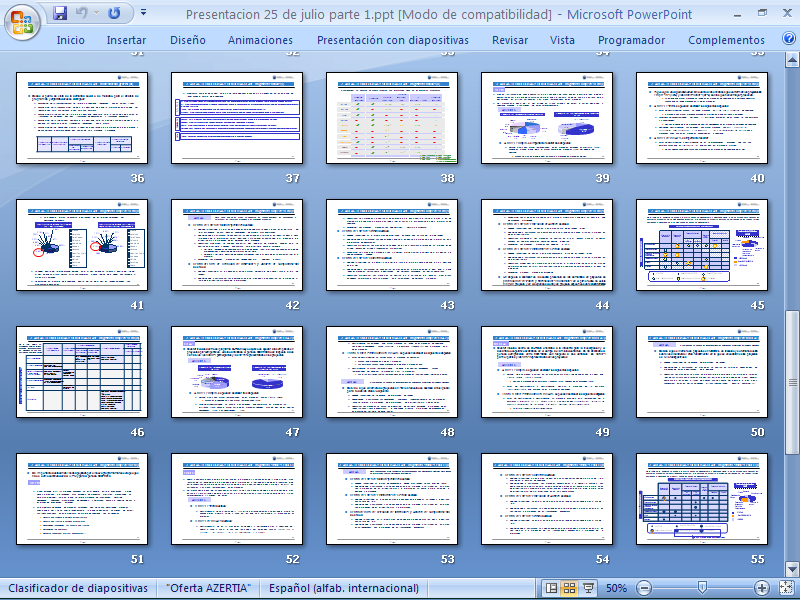Image resolution: width=800 pixels, height=600 pixels.
Task: Customize the Quick Access Toolbar dropdown
Action: point(143,12)
